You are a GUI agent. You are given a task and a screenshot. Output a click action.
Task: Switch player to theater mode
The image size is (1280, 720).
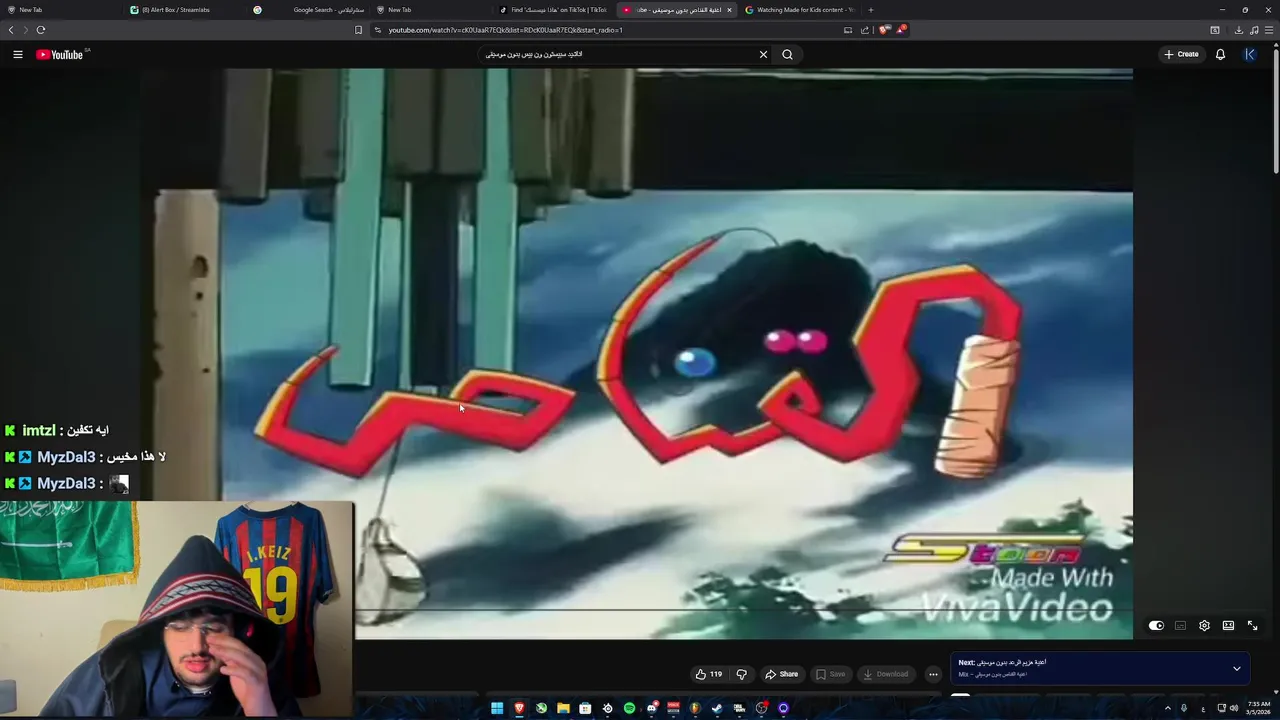[1228, 626]
